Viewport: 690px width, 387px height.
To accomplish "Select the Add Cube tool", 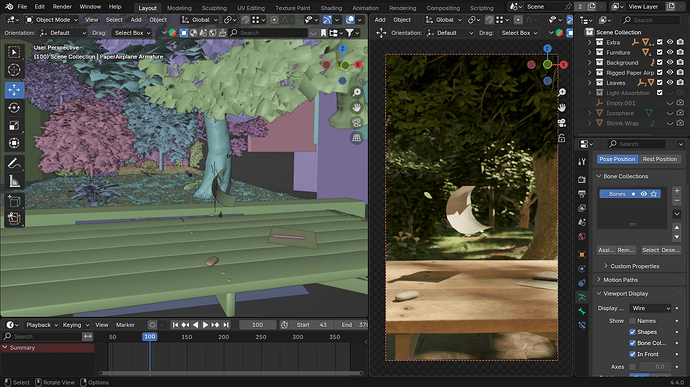I will (14, 201).
